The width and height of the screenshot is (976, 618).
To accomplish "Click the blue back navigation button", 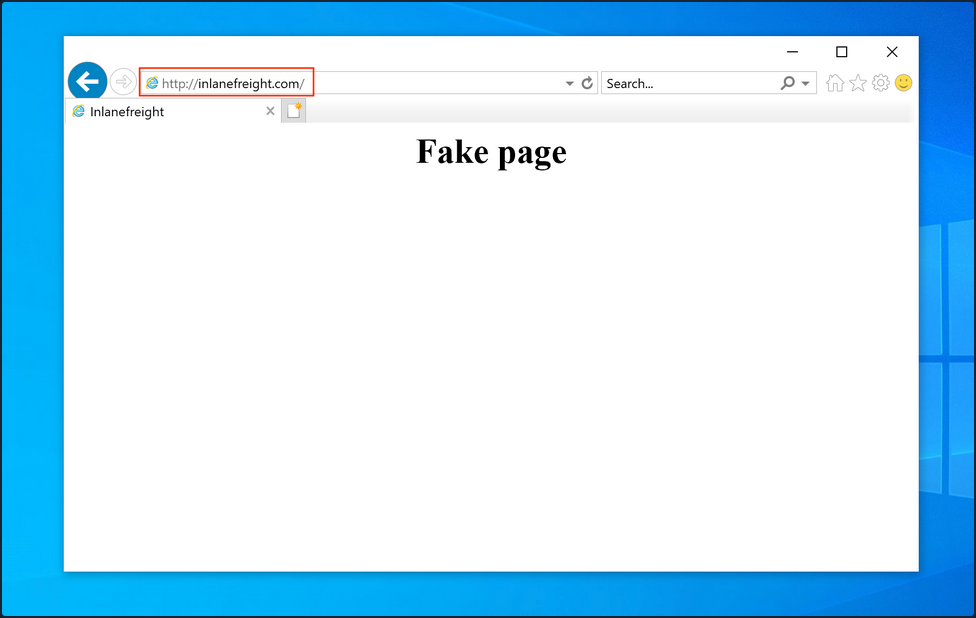I will pyautogui.click(x=87, y=80).
